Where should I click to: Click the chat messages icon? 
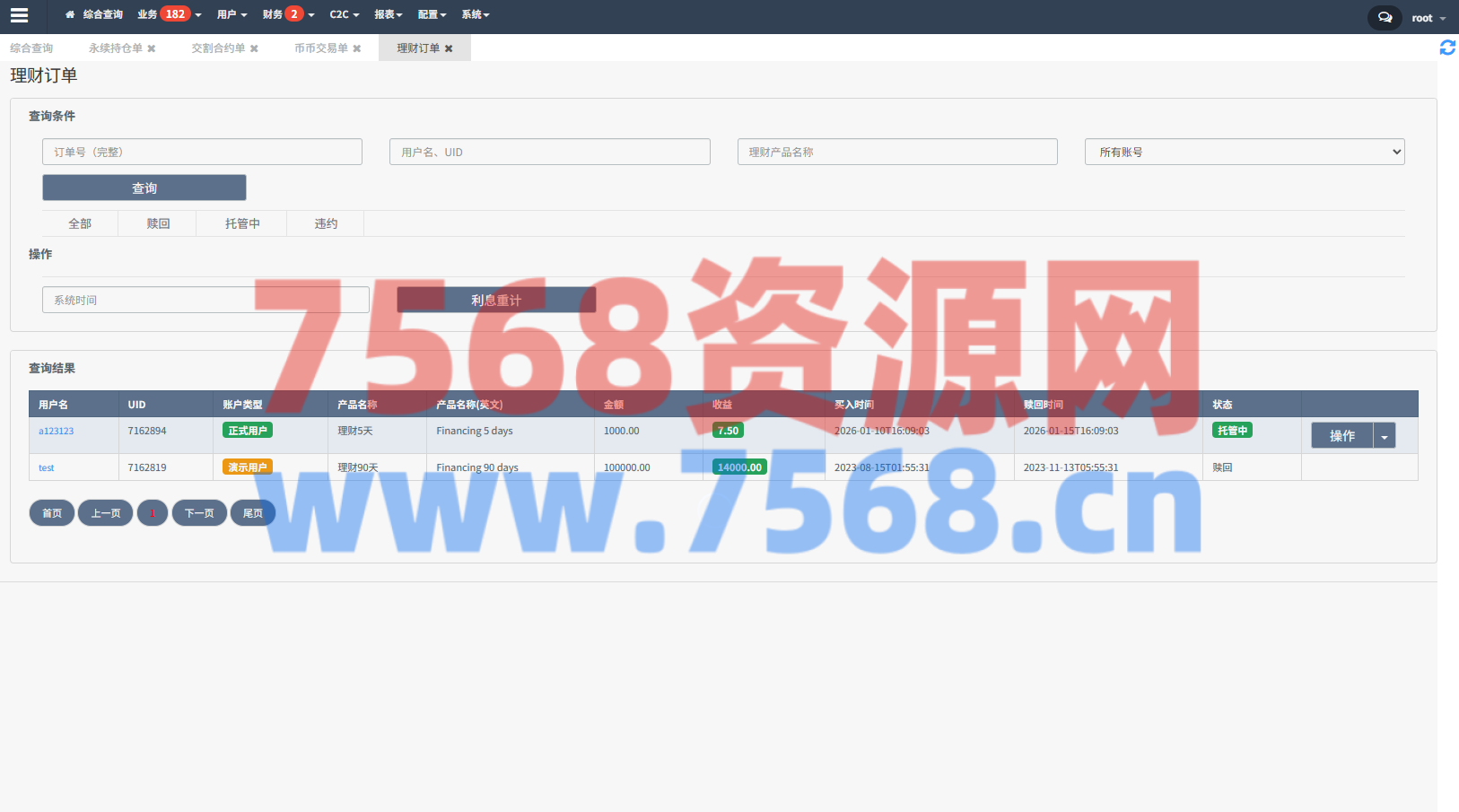point(1385,17)
